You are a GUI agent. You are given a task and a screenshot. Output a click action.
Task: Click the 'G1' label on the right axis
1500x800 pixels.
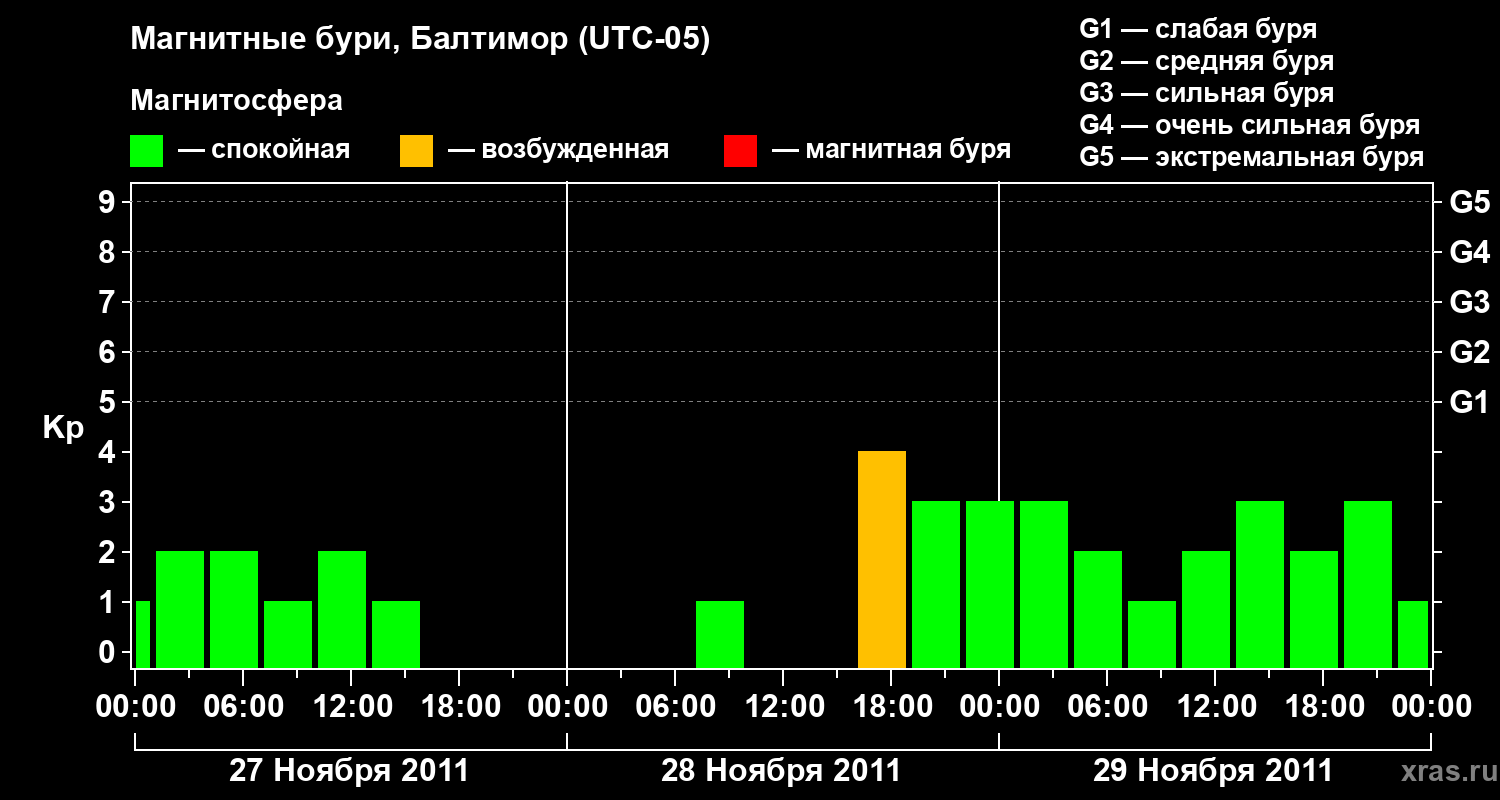pyautogui.click(x=1469, y=402)
